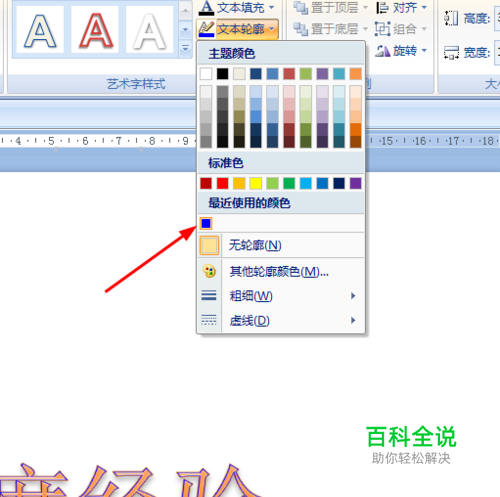Pick tan theme color swatch
This screenshot has width=500, height=497.
[x=239, y=74]
